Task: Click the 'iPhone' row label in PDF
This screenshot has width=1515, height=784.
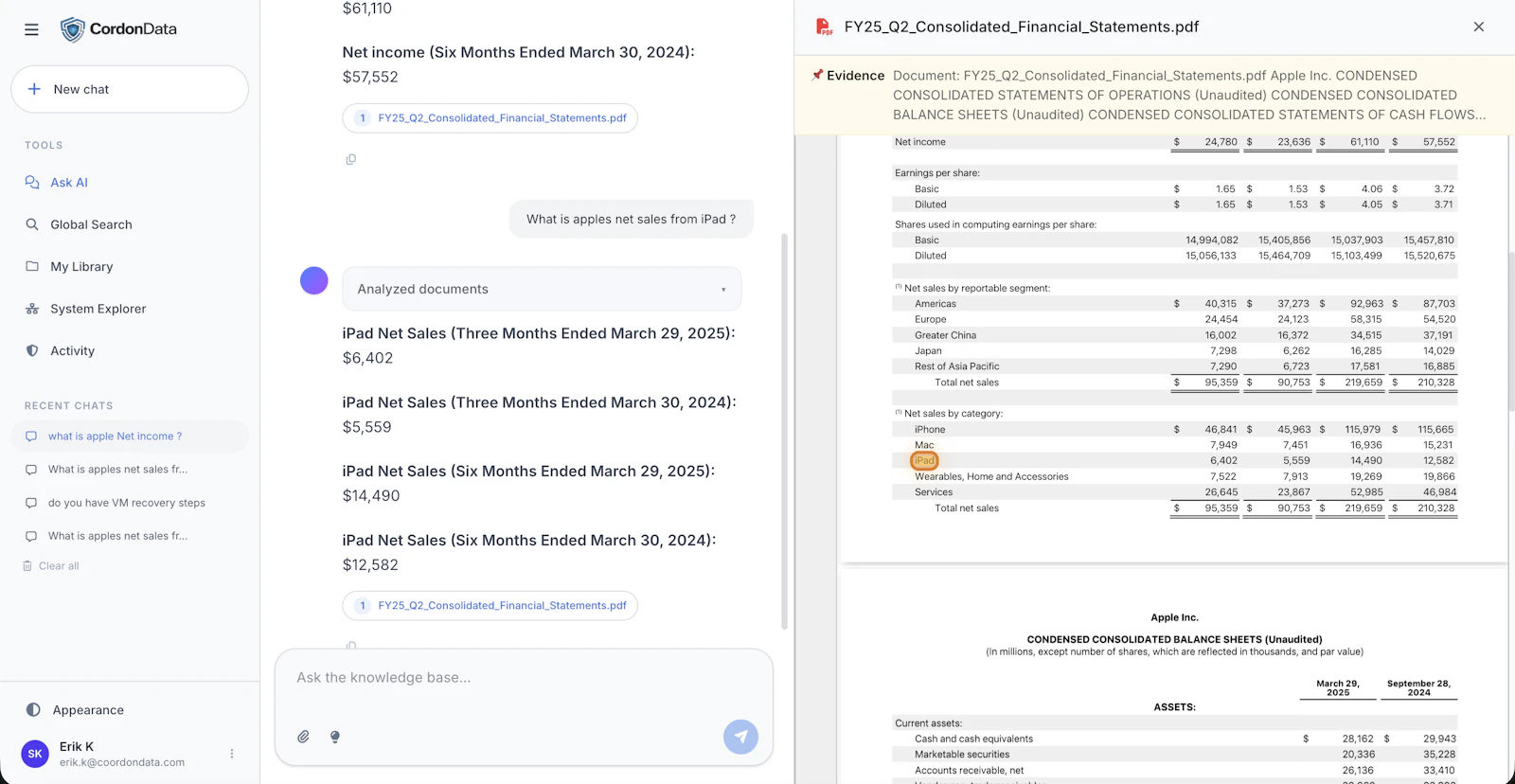Action: (930, 430)
